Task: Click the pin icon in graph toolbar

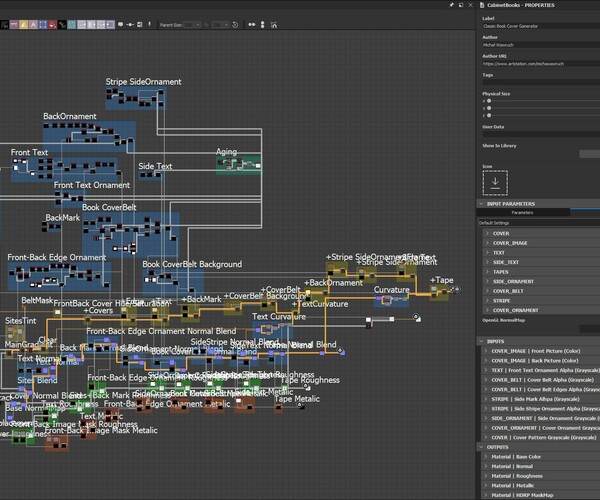Action: tap(150, 24)
